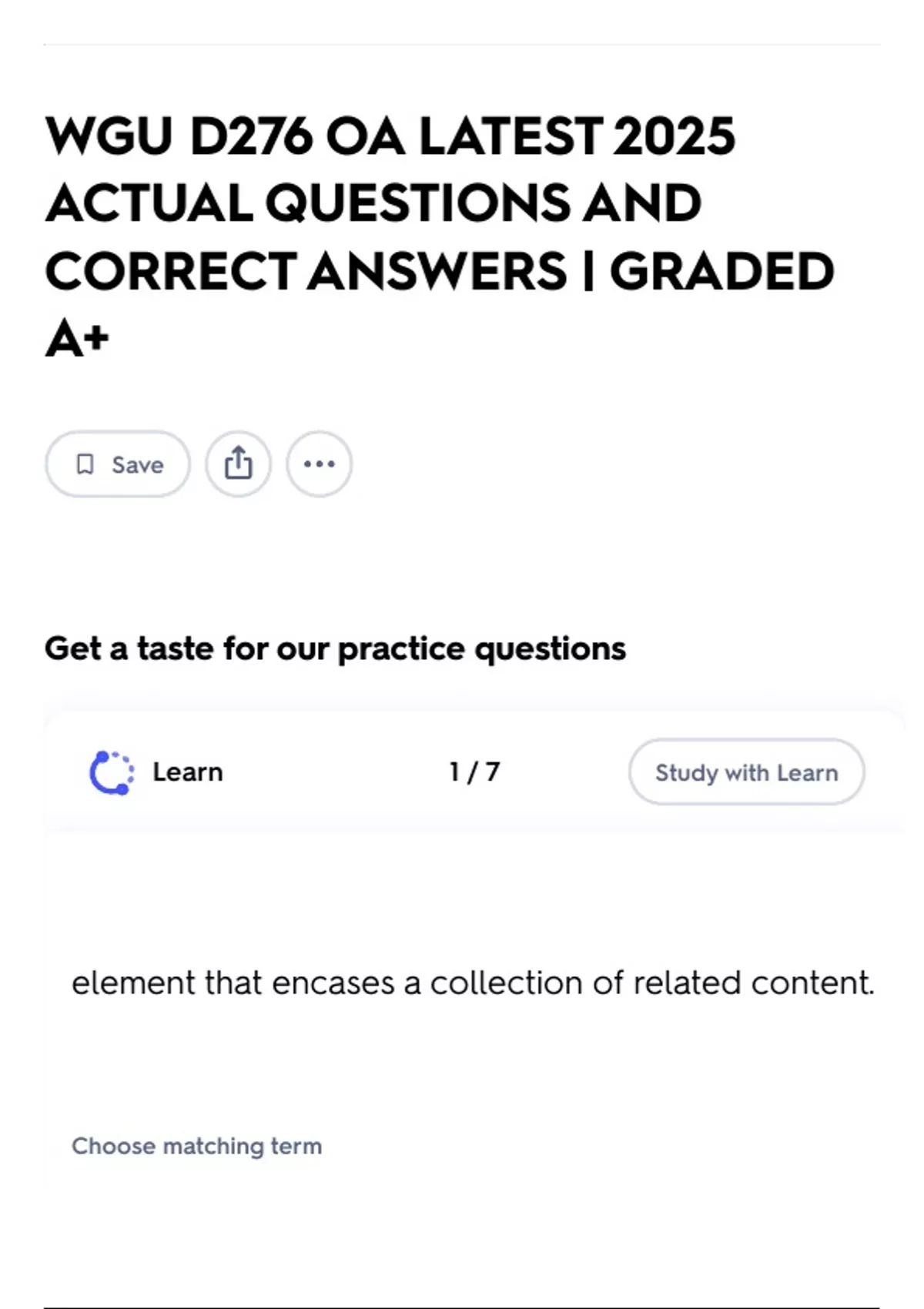
Task: Click the CORRECT ANSWERS words in the heading
Action: [306, 271]
